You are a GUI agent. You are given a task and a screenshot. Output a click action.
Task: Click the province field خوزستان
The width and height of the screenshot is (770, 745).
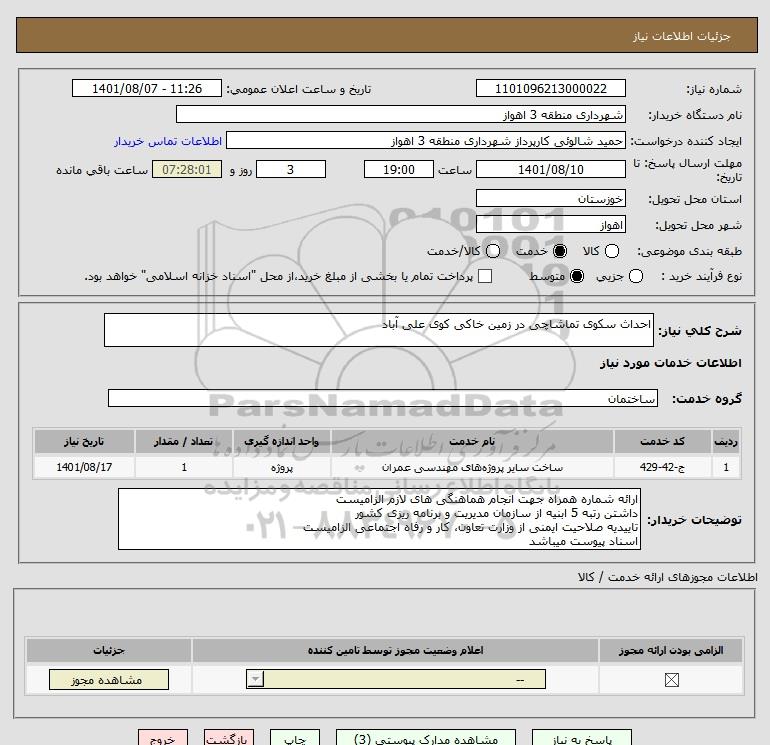(x=550, y=199)
